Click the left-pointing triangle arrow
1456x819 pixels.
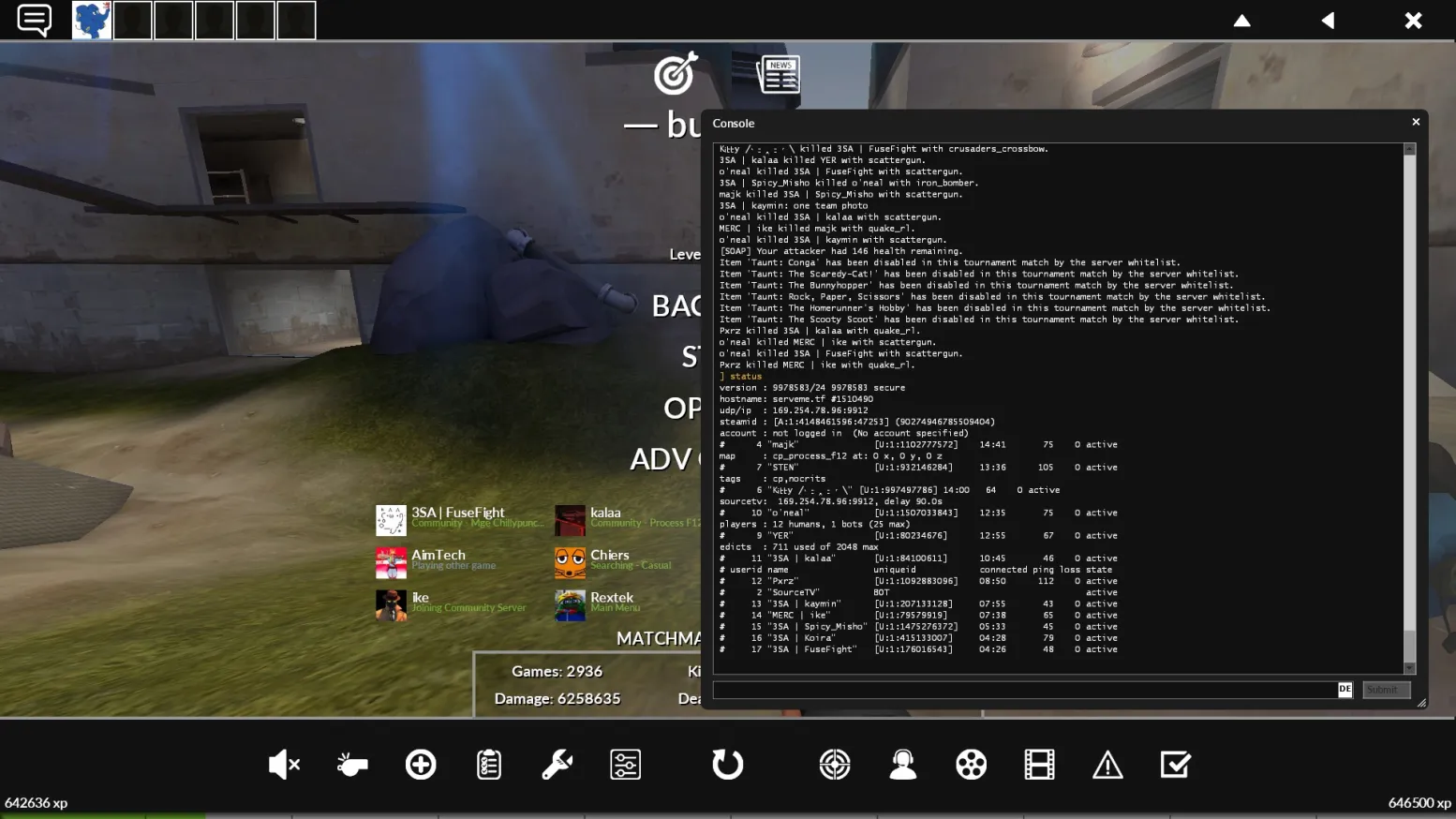[1328, 21]
